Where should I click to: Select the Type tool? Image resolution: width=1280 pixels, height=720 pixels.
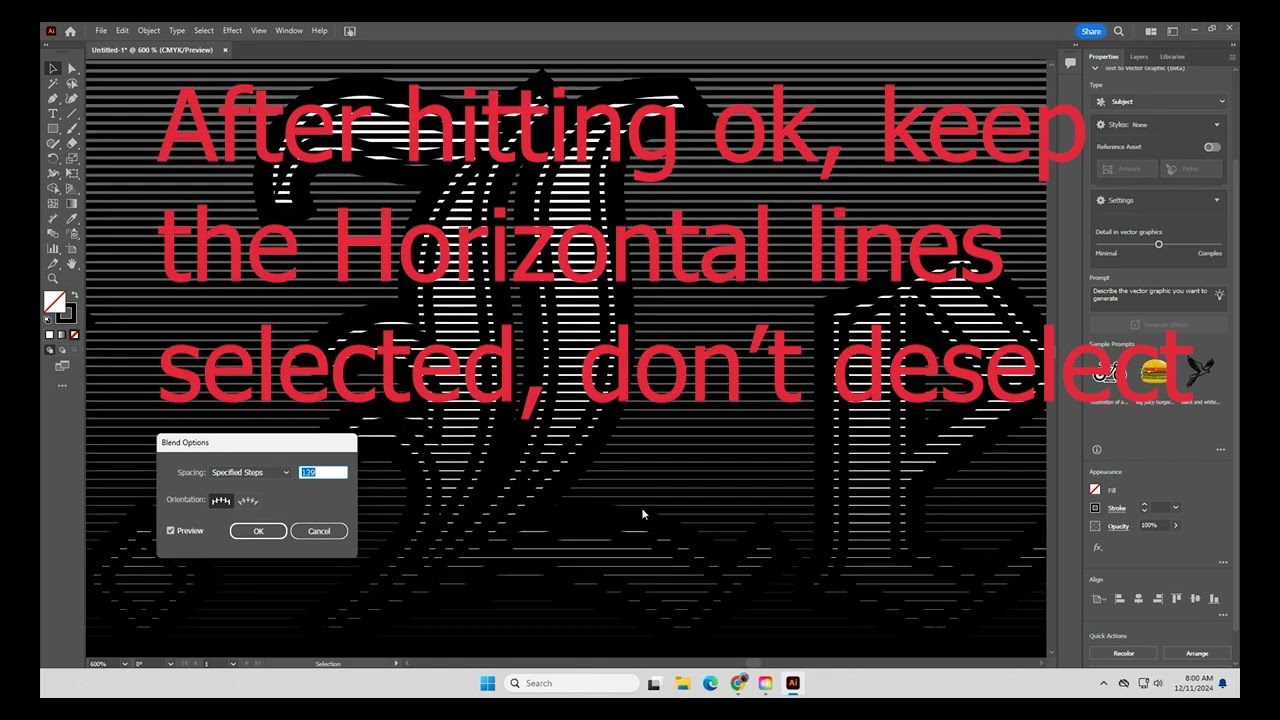pos(53,114)
